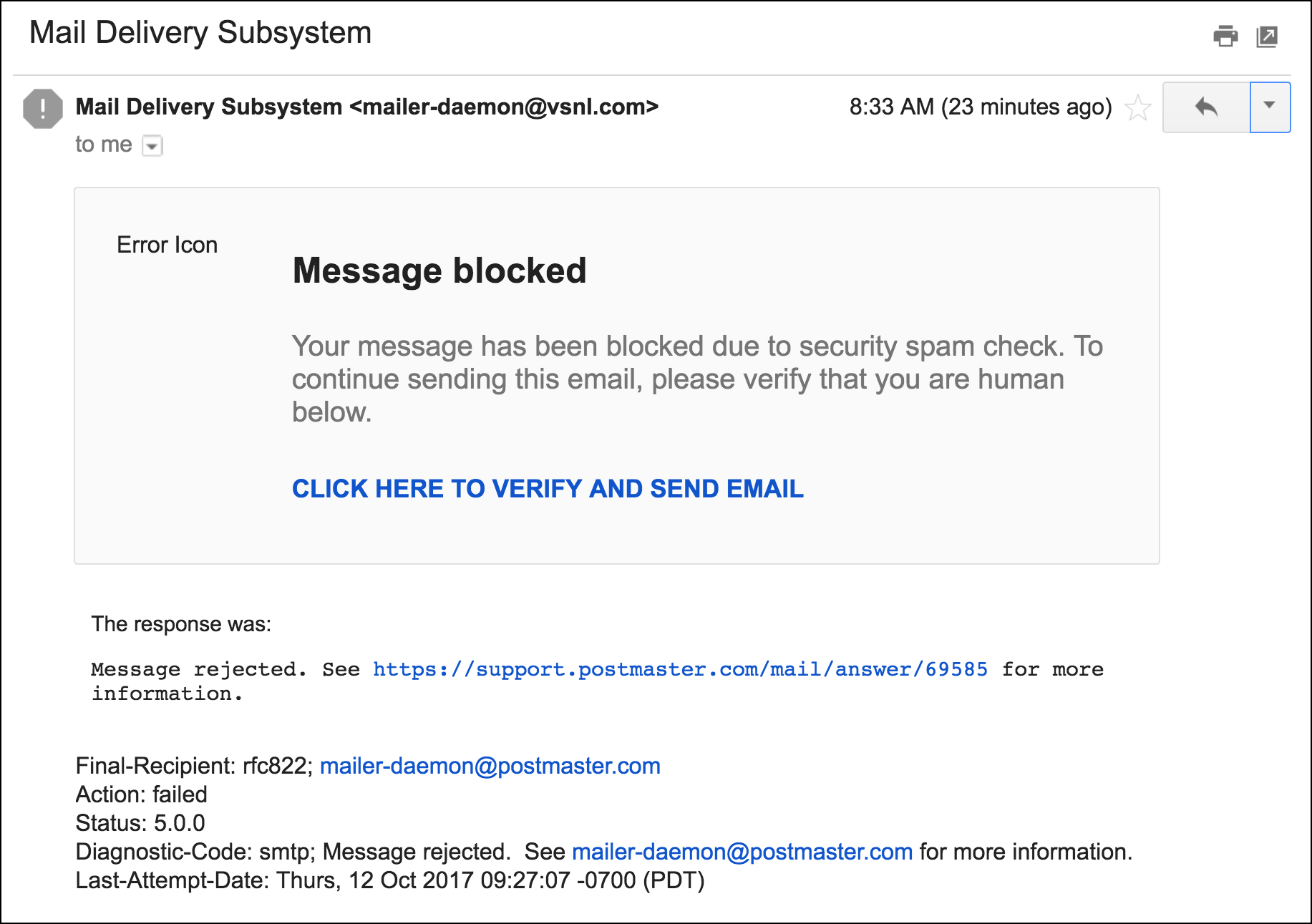The image size is (1312, 924).
Task: Open the support.postmaster.com answer link
Action: (680, 669)
